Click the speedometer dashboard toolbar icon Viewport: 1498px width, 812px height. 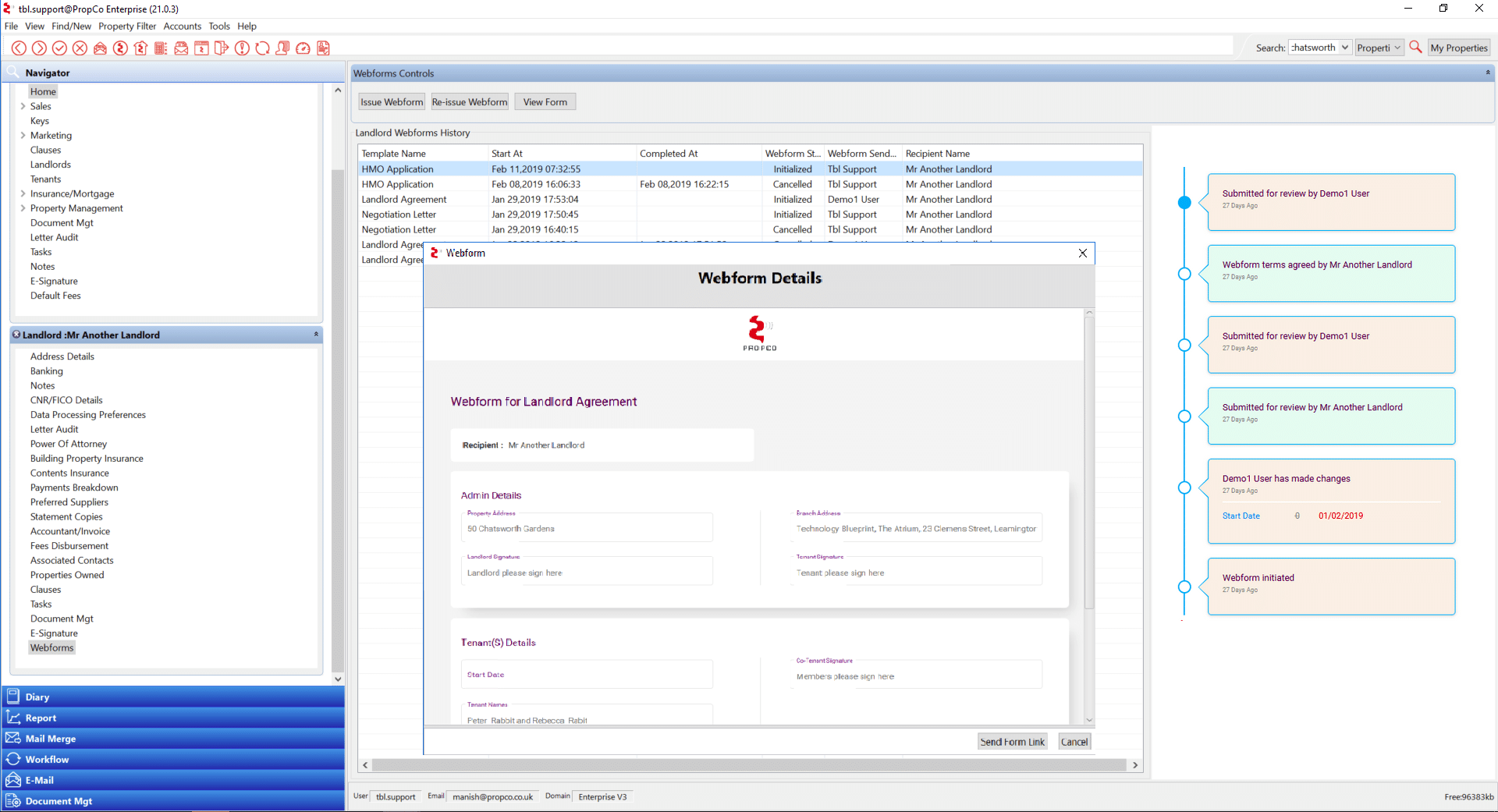coord(303,48)
